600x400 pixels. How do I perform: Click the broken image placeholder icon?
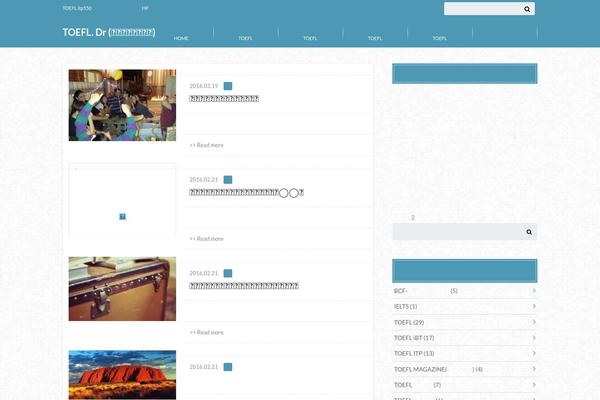(x=122, y=217)
